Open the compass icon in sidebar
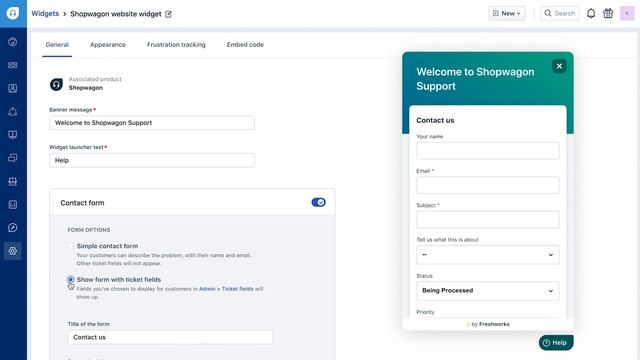The image size is (640, 360). point(13,228)
